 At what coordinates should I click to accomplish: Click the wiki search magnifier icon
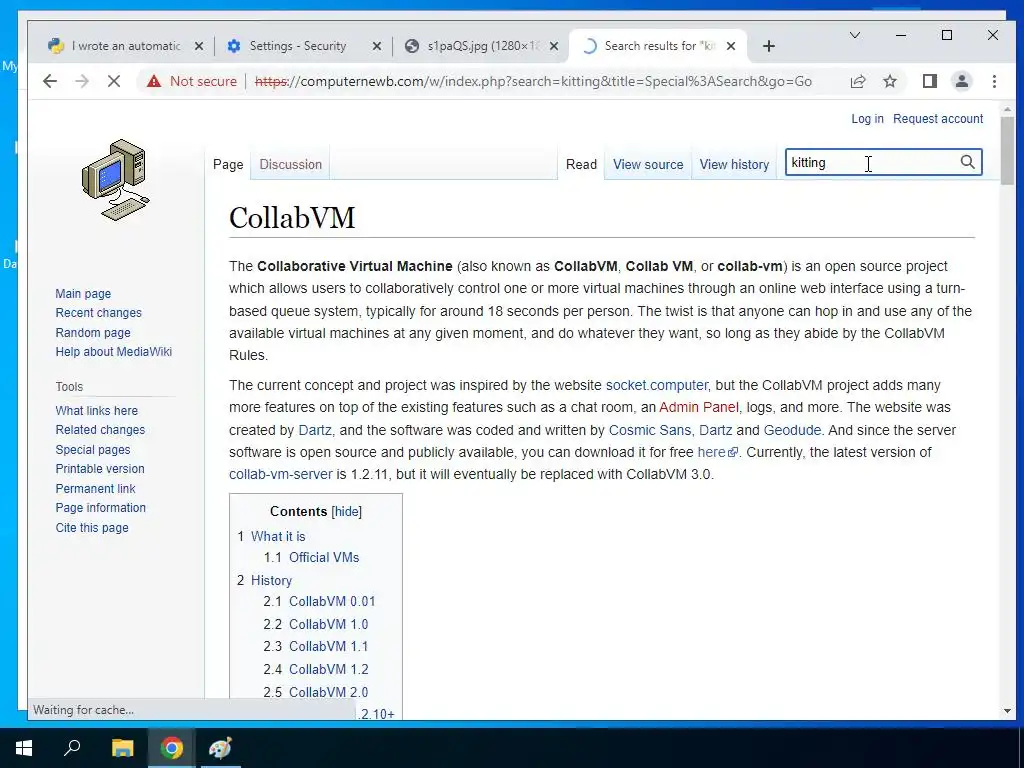coord(967,162)
